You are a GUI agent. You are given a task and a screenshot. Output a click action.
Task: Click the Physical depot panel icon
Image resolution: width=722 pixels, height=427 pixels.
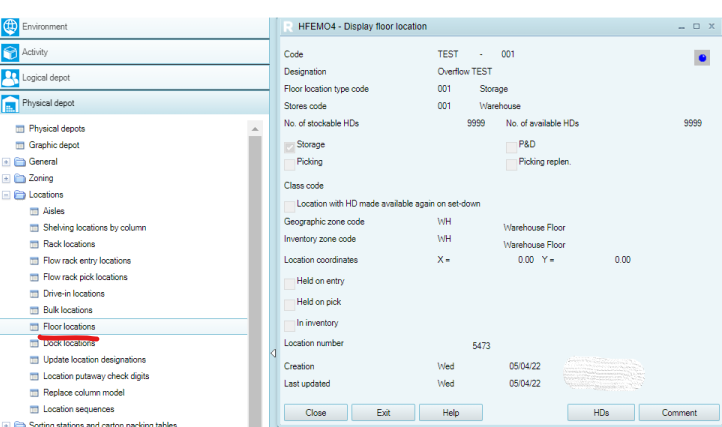(11, 103)
